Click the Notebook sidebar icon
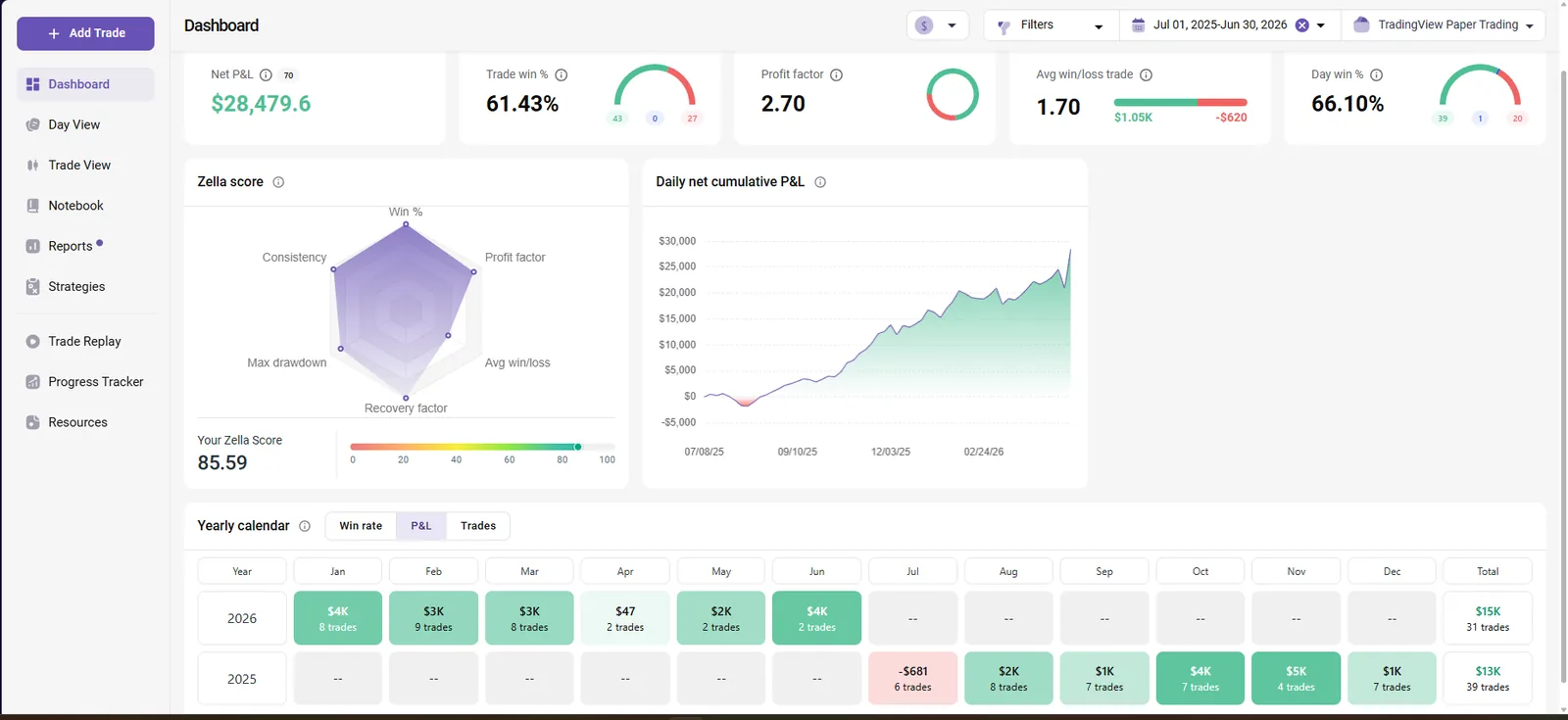The image size is (1568, 720). (32, 206)
